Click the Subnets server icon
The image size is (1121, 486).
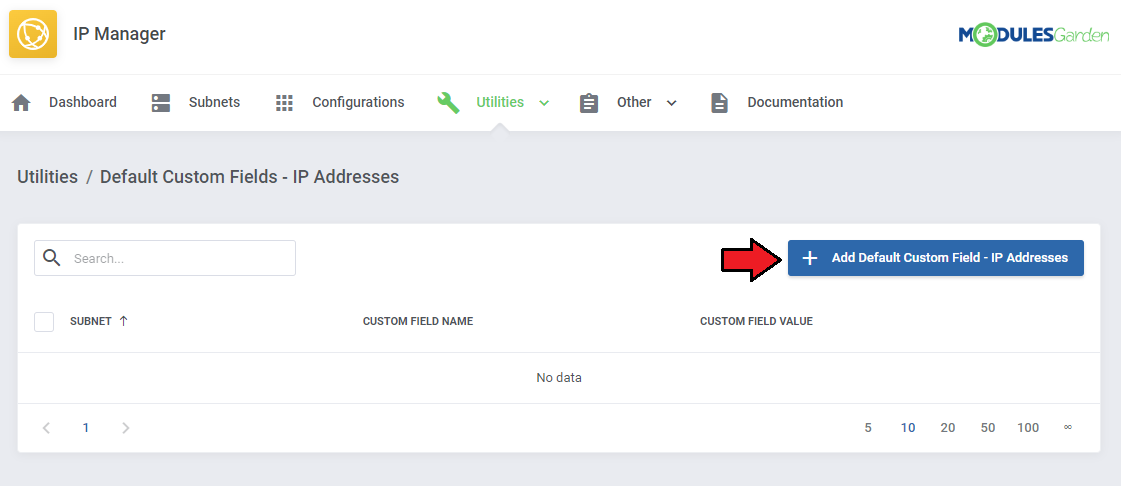click(161, 103)
